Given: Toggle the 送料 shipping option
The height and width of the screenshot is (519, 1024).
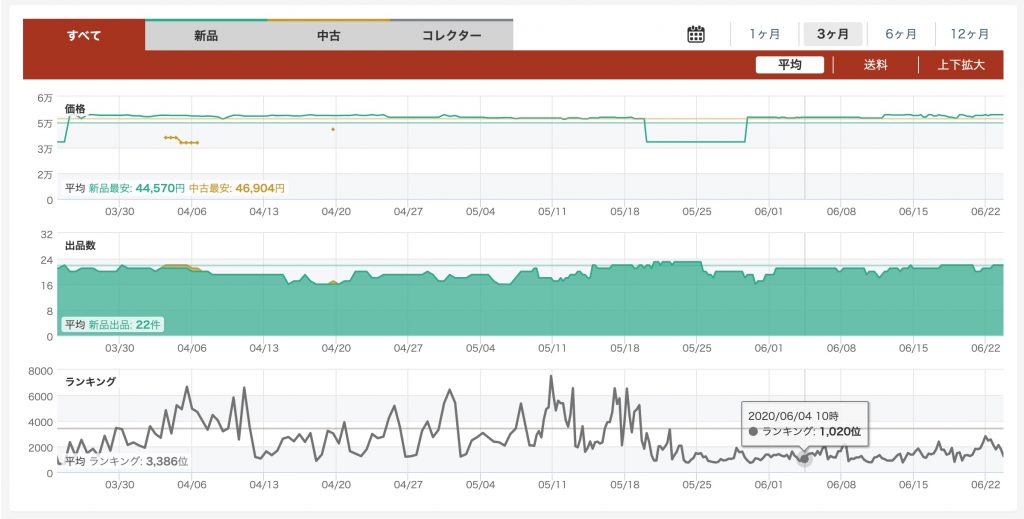Looking at the screenshot, I should coord(876,65).
